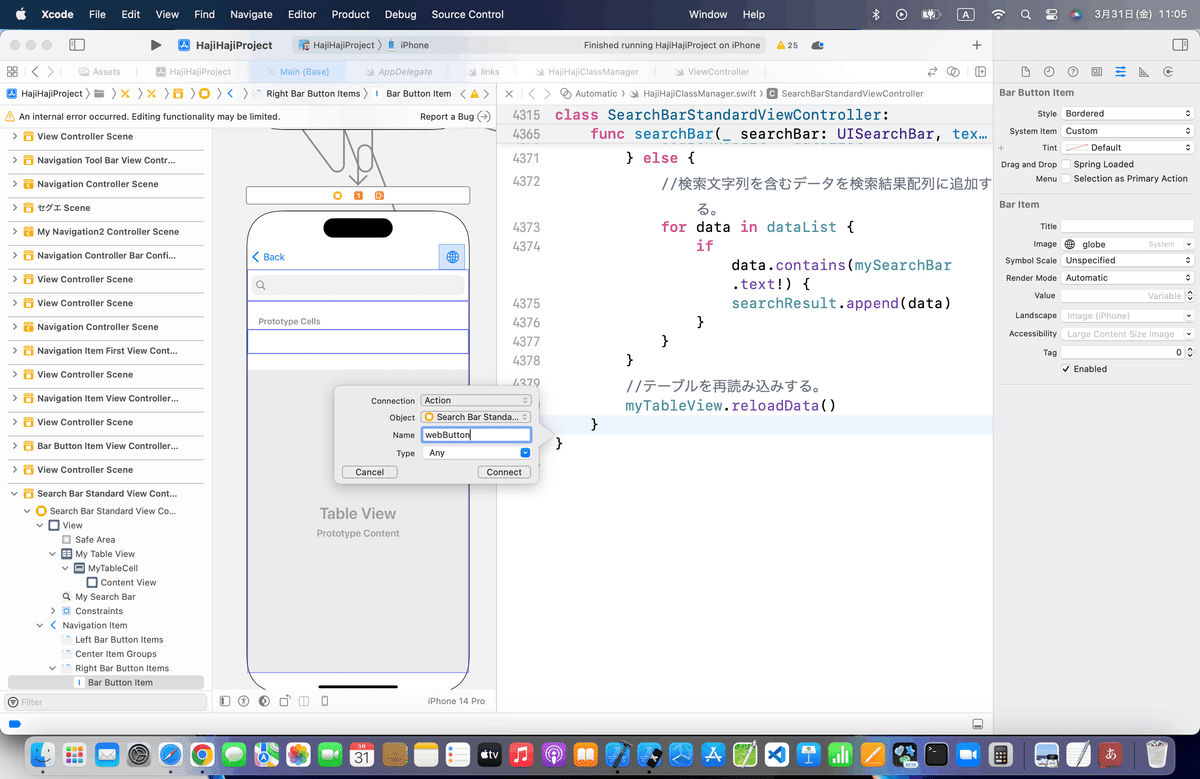Open the Editor menu
The width and height of the screenshot is (1200, 779).
pyautogui.click(x=301, y=15)
